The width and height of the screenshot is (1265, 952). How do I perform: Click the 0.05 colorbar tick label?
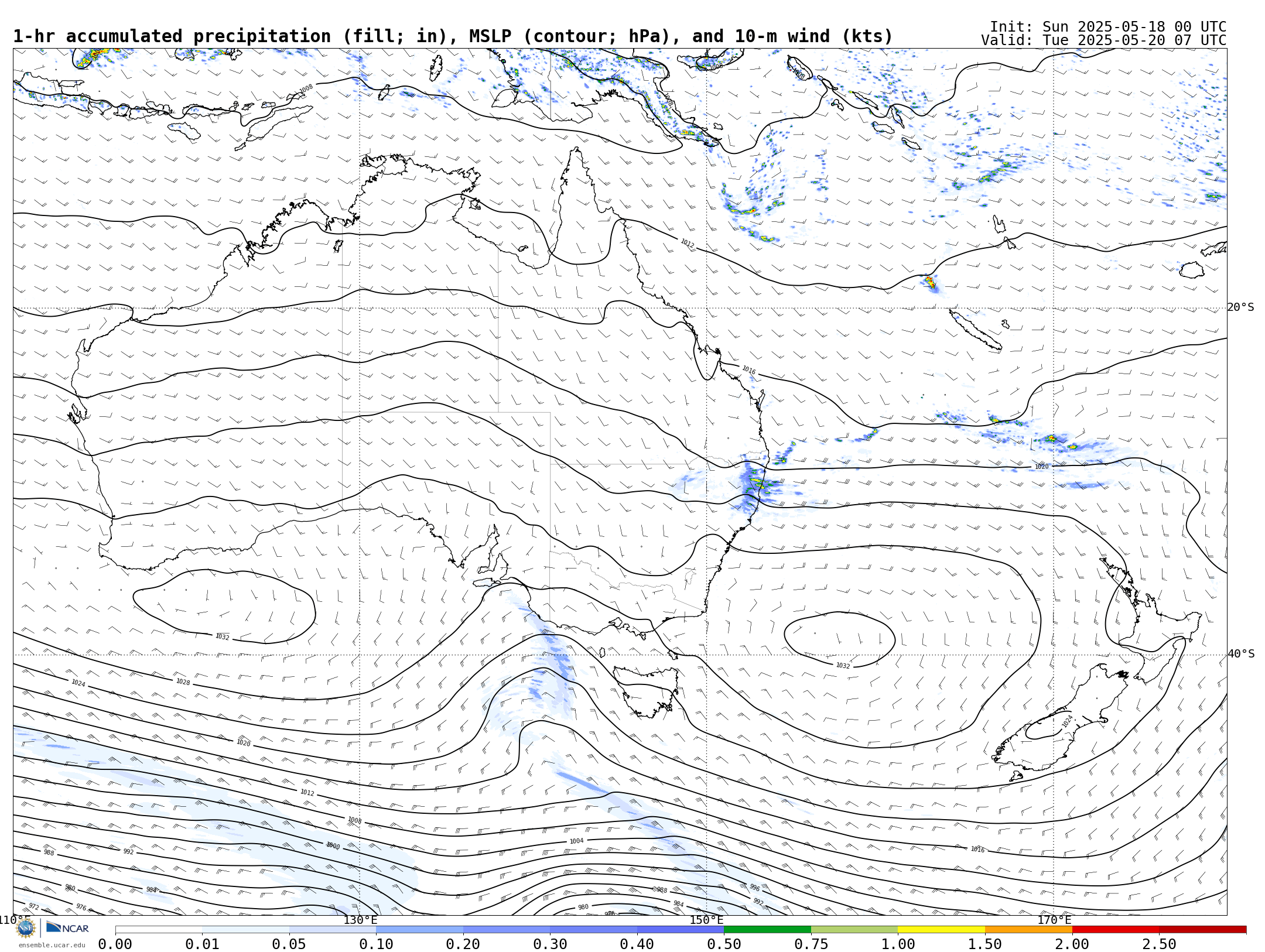pos(289,944)
